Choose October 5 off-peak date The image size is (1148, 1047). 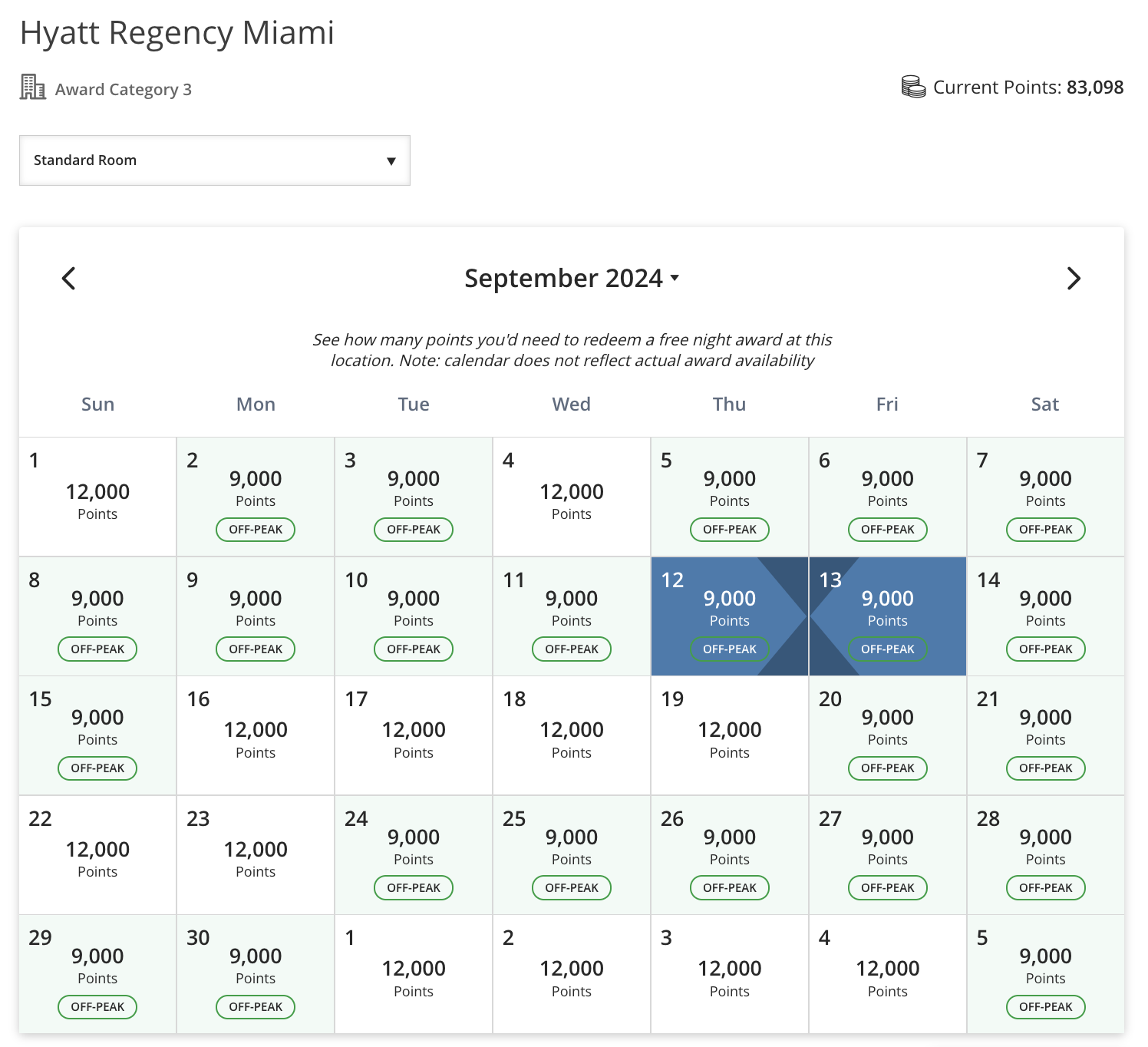[1046, 974]
